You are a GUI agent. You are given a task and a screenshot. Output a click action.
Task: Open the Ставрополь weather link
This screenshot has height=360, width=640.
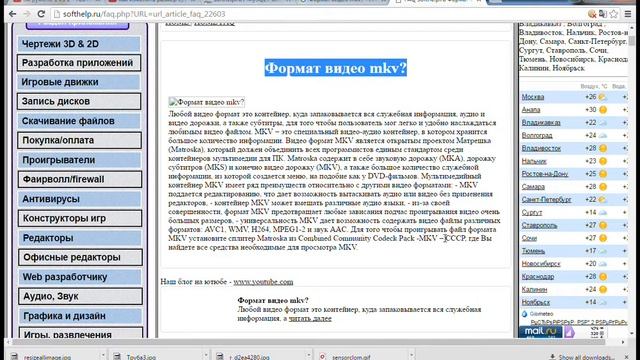click(539, 225)
